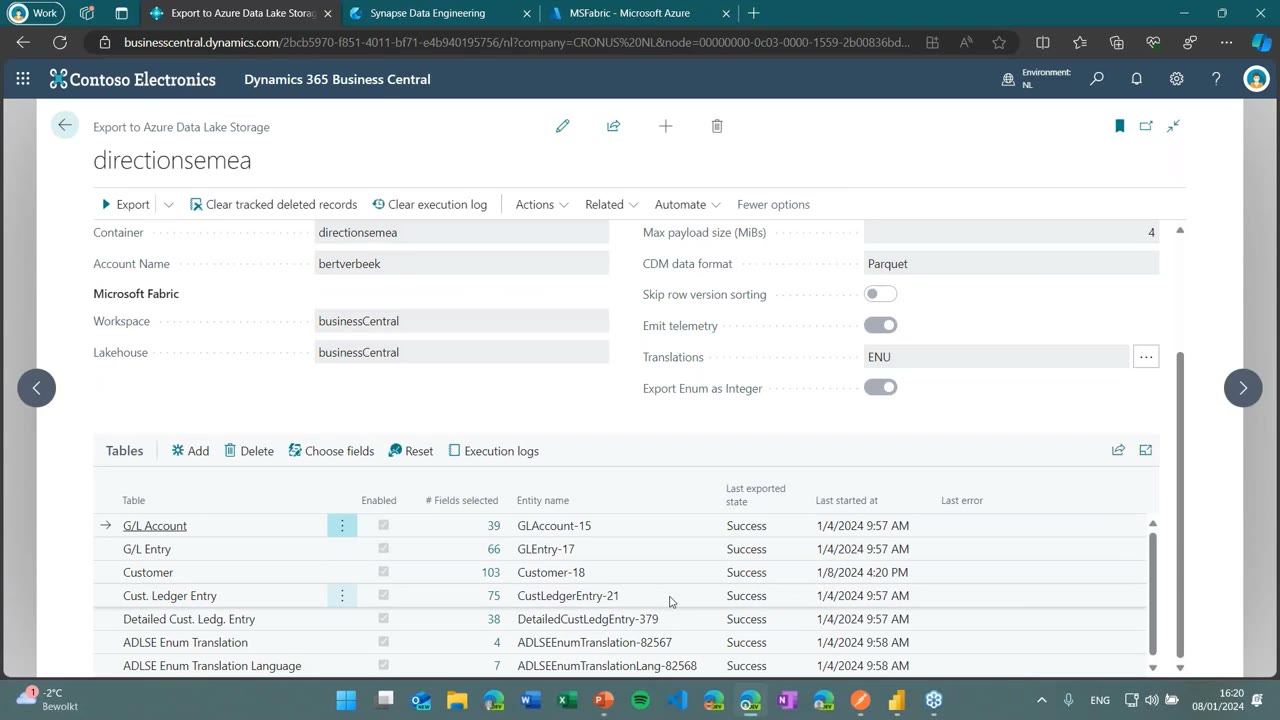Reload the page with browser refresh

[60, 43]
